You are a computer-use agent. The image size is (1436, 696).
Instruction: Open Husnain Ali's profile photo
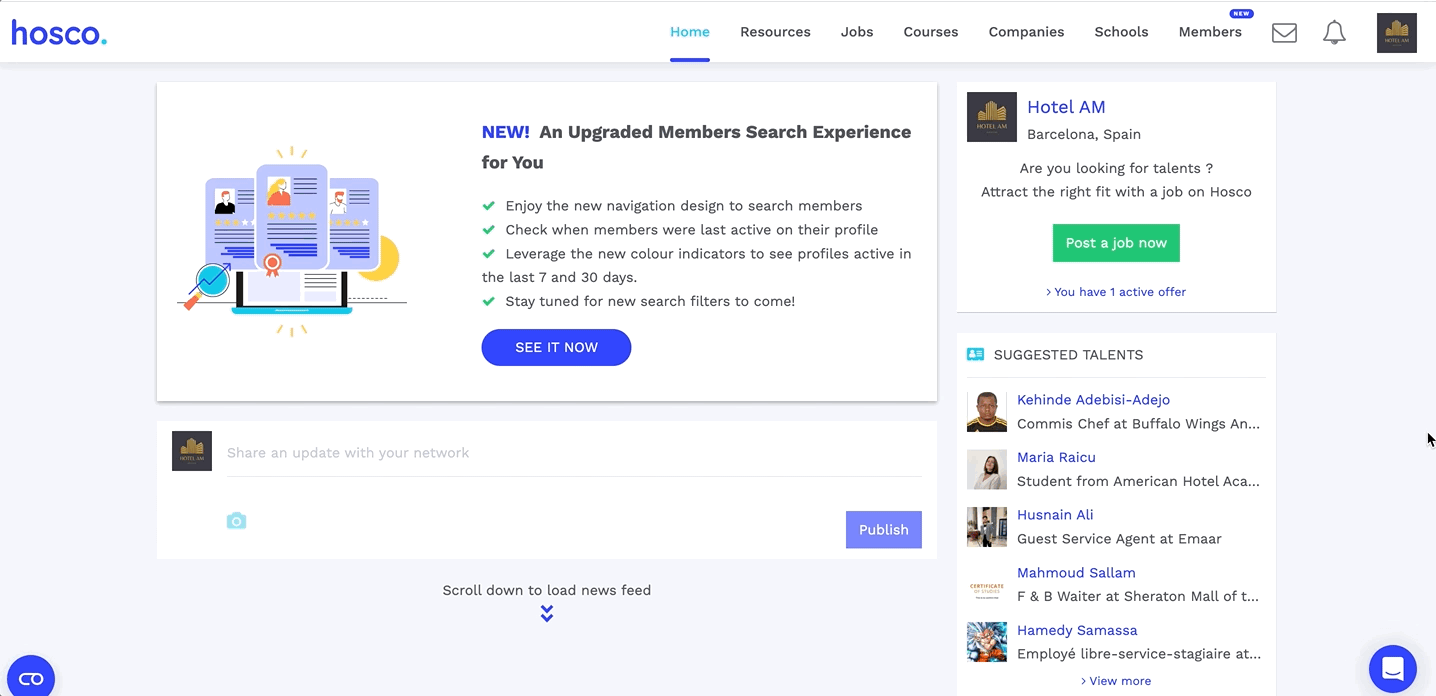point(987,527)
